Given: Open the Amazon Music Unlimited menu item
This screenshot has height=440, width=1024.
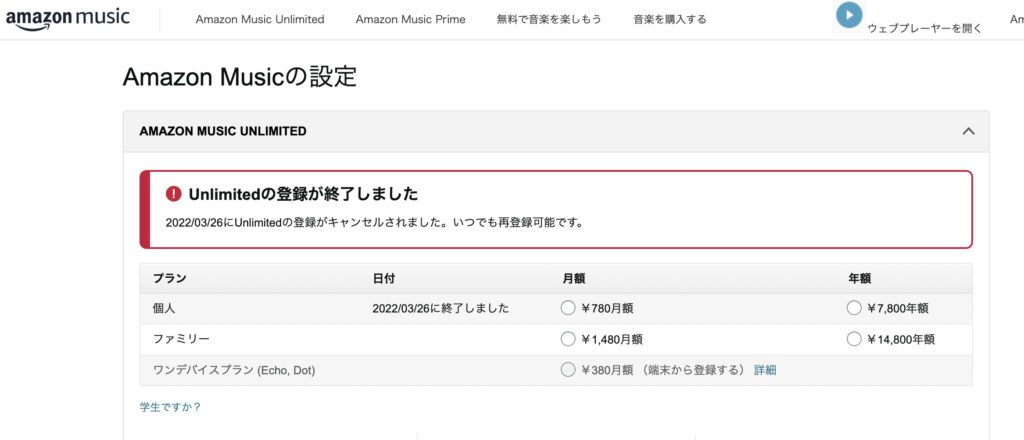Looking at the screenshot, I should click(260, 19).
